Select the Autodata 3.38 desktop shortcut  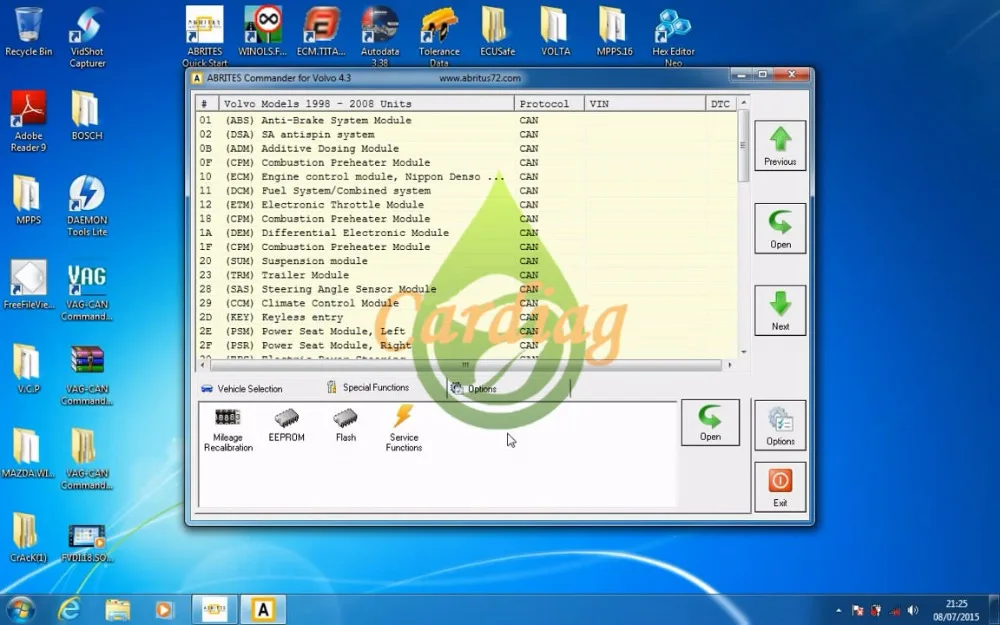(380, 37)
